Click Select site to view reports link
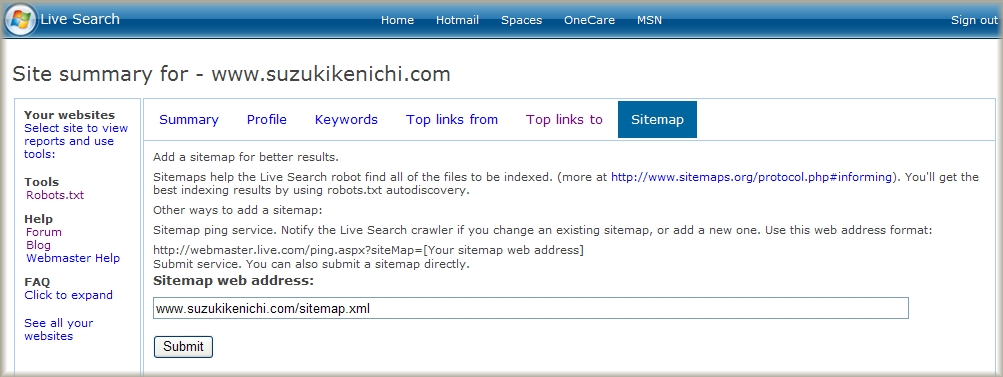Screen dimensions: 1003x377 (x=75, y=141)
